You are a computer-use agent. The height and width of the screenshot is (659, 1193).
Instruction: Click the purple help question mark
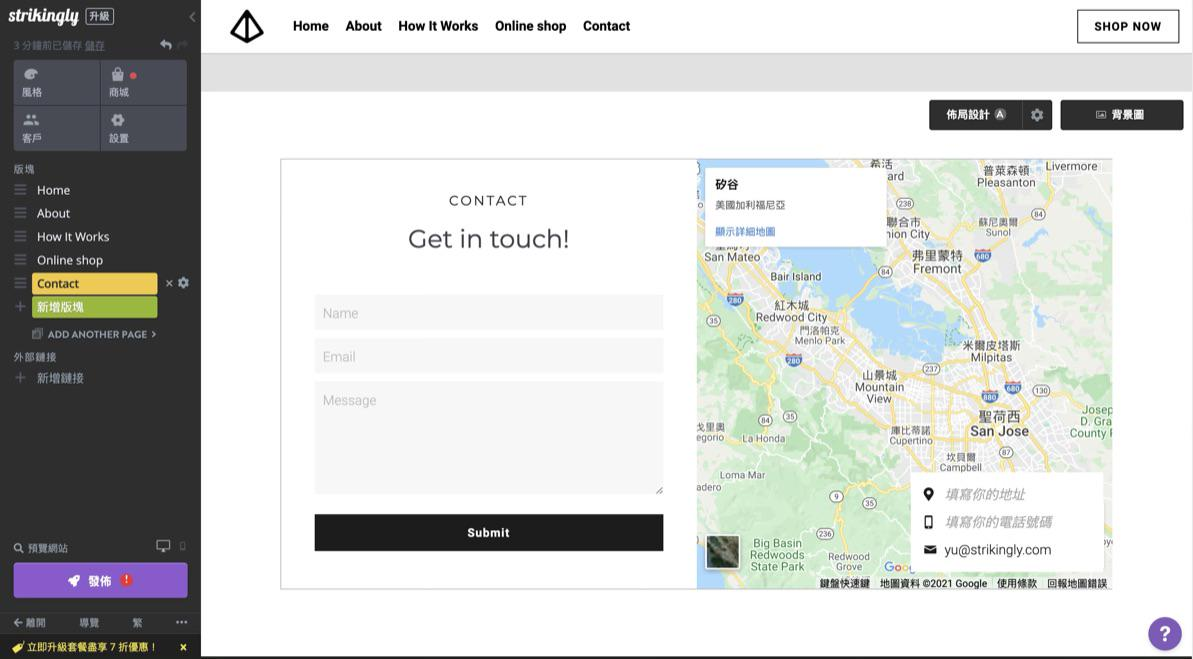pyautogui.click(x=1164, y=633)
